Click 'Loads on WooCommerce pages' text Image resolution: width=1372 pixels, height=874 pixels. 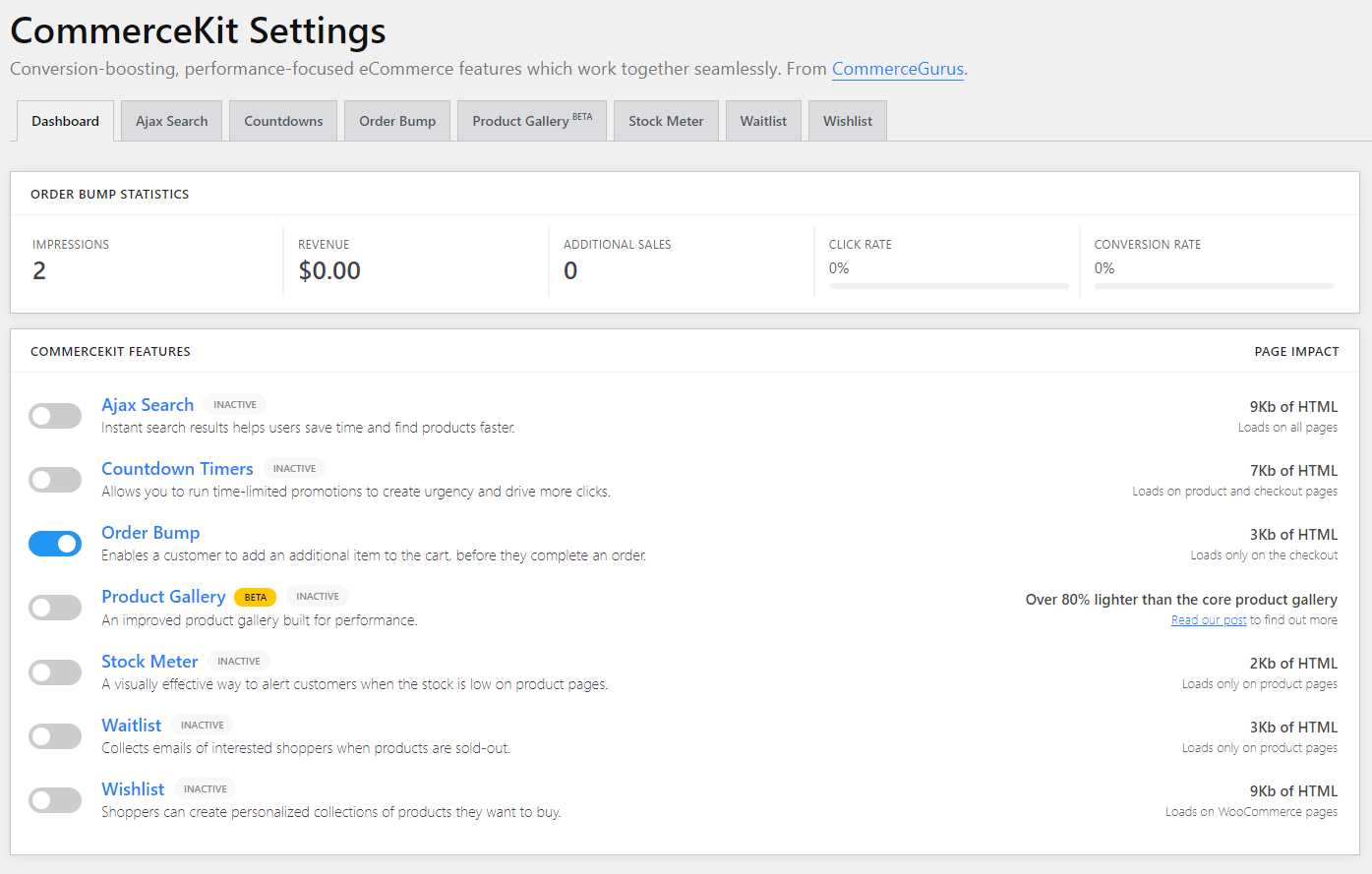1251,812
